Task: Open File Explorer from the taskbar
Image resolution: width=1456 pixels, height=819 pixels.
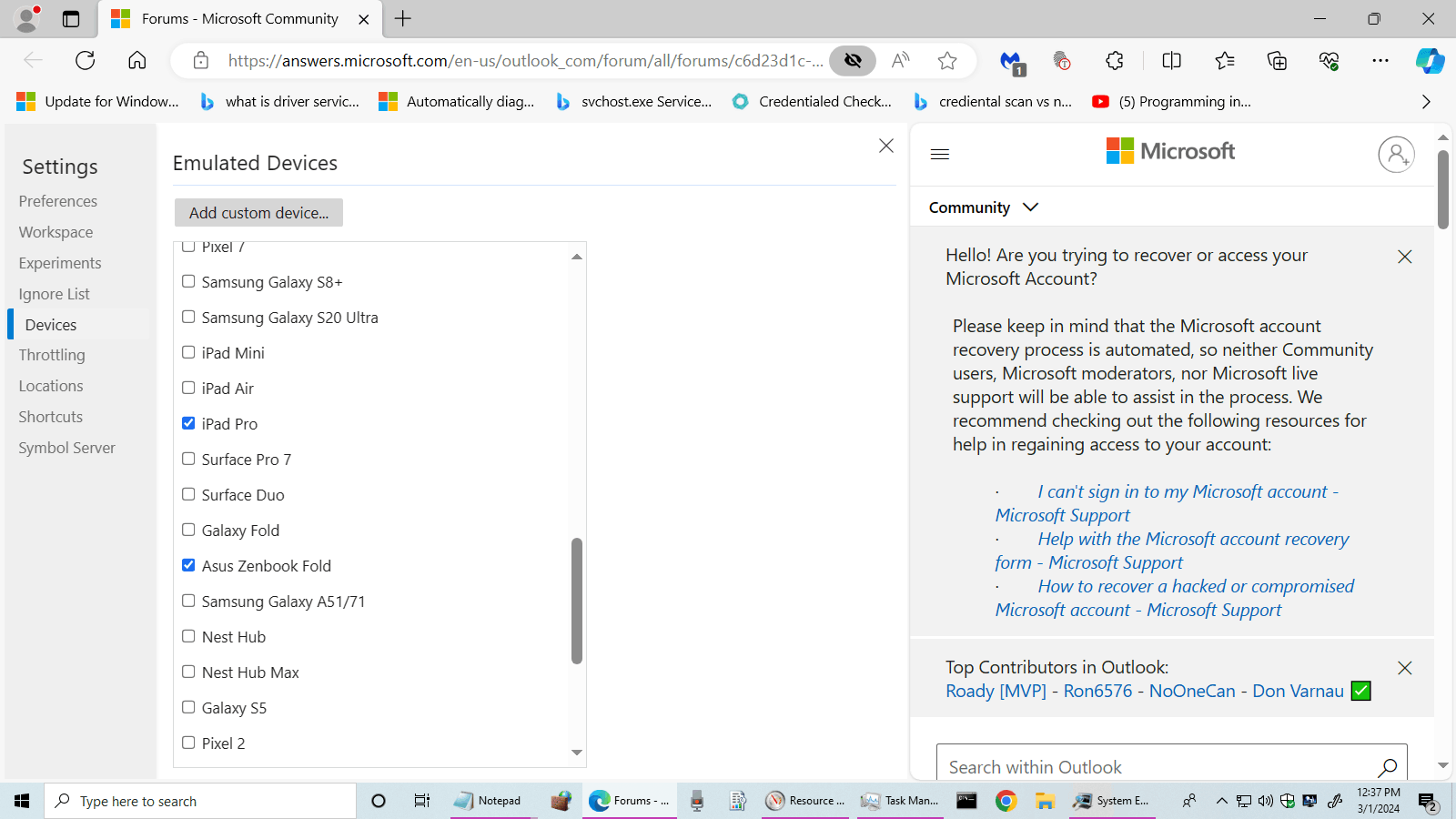Action: (1045, 801)
